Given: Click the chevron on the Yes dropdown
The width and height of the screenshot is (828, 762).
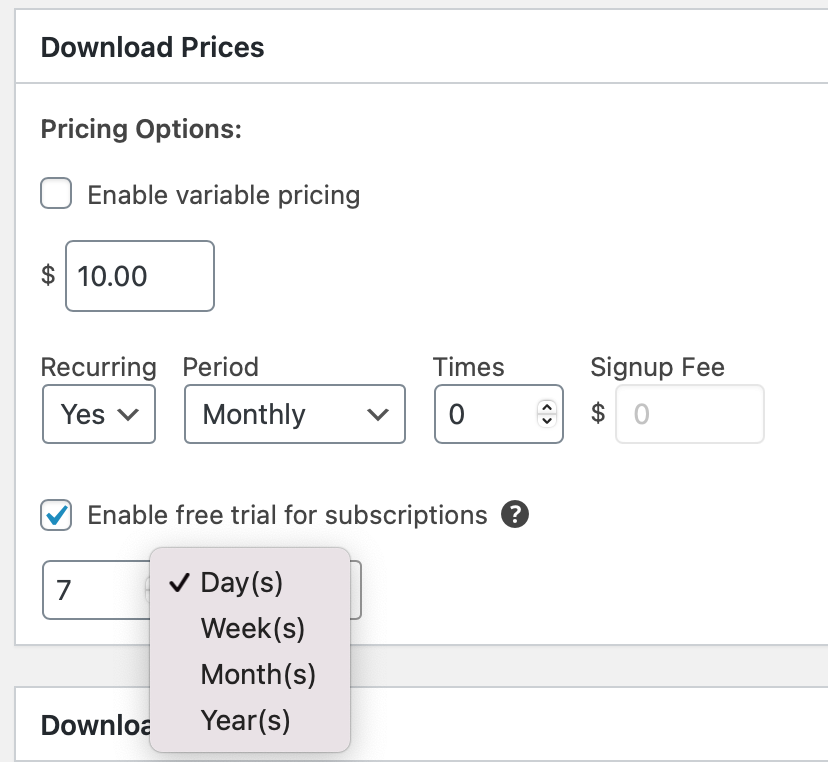Looking at the screenshot, I should pos(128,415).
